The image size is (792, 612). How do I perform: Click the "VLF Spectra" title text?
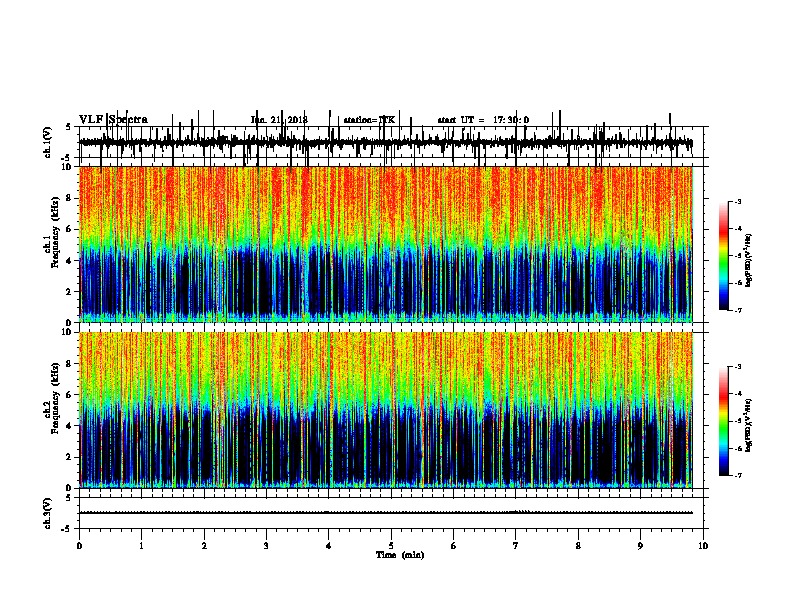coord(113,120)
